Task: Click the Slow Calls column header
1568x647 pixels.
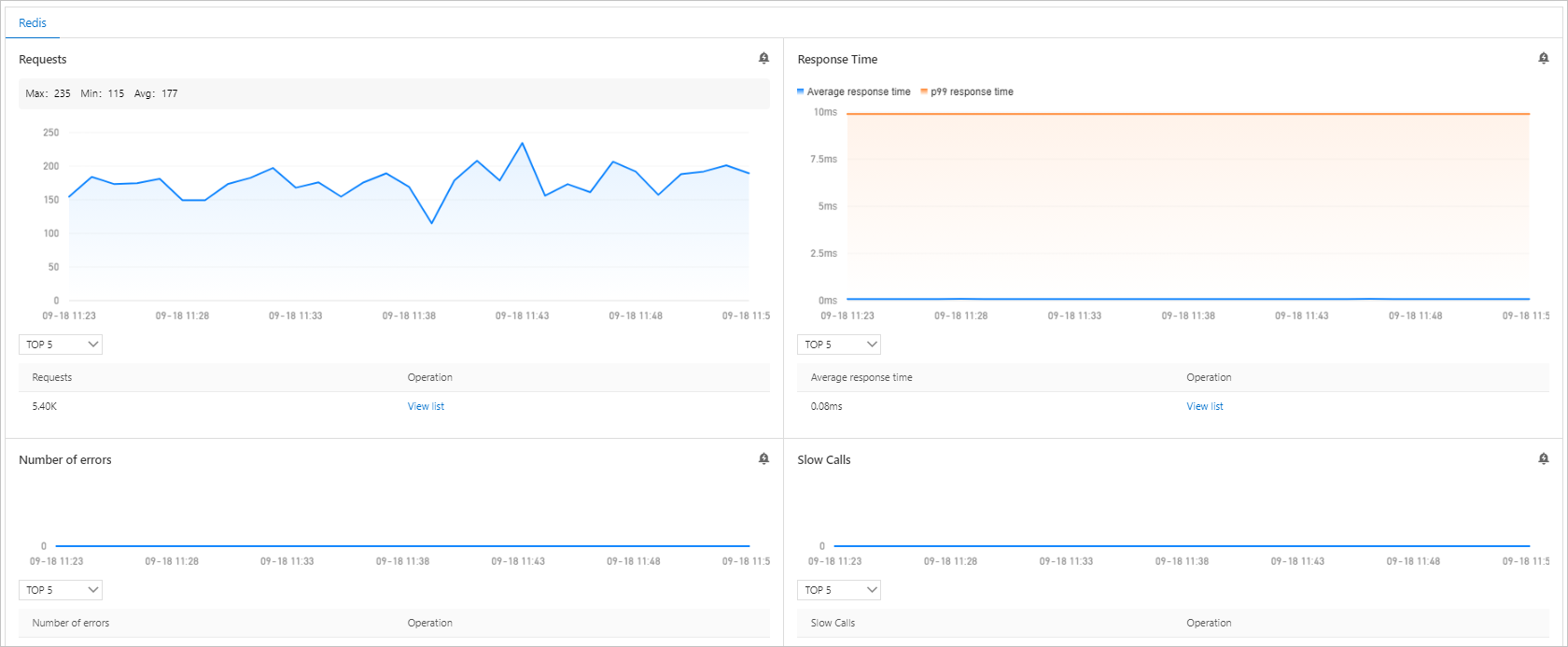Action: pos(833,623)
